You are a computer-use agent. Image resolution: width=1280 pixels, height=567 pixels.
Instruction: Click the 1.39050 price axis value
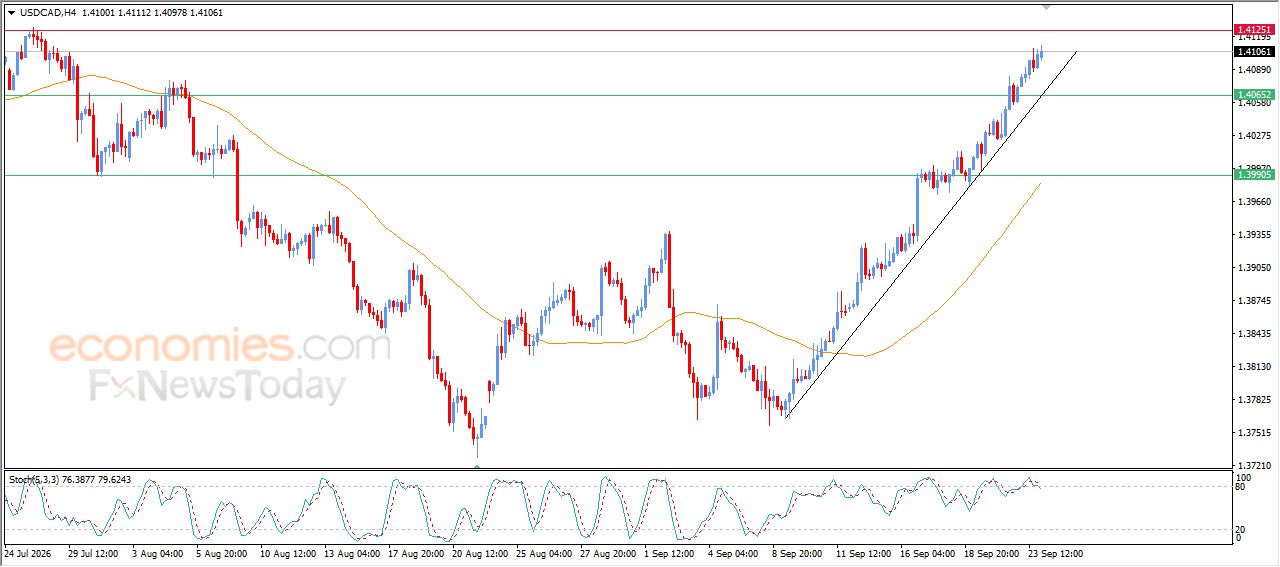click(1254, 268)
